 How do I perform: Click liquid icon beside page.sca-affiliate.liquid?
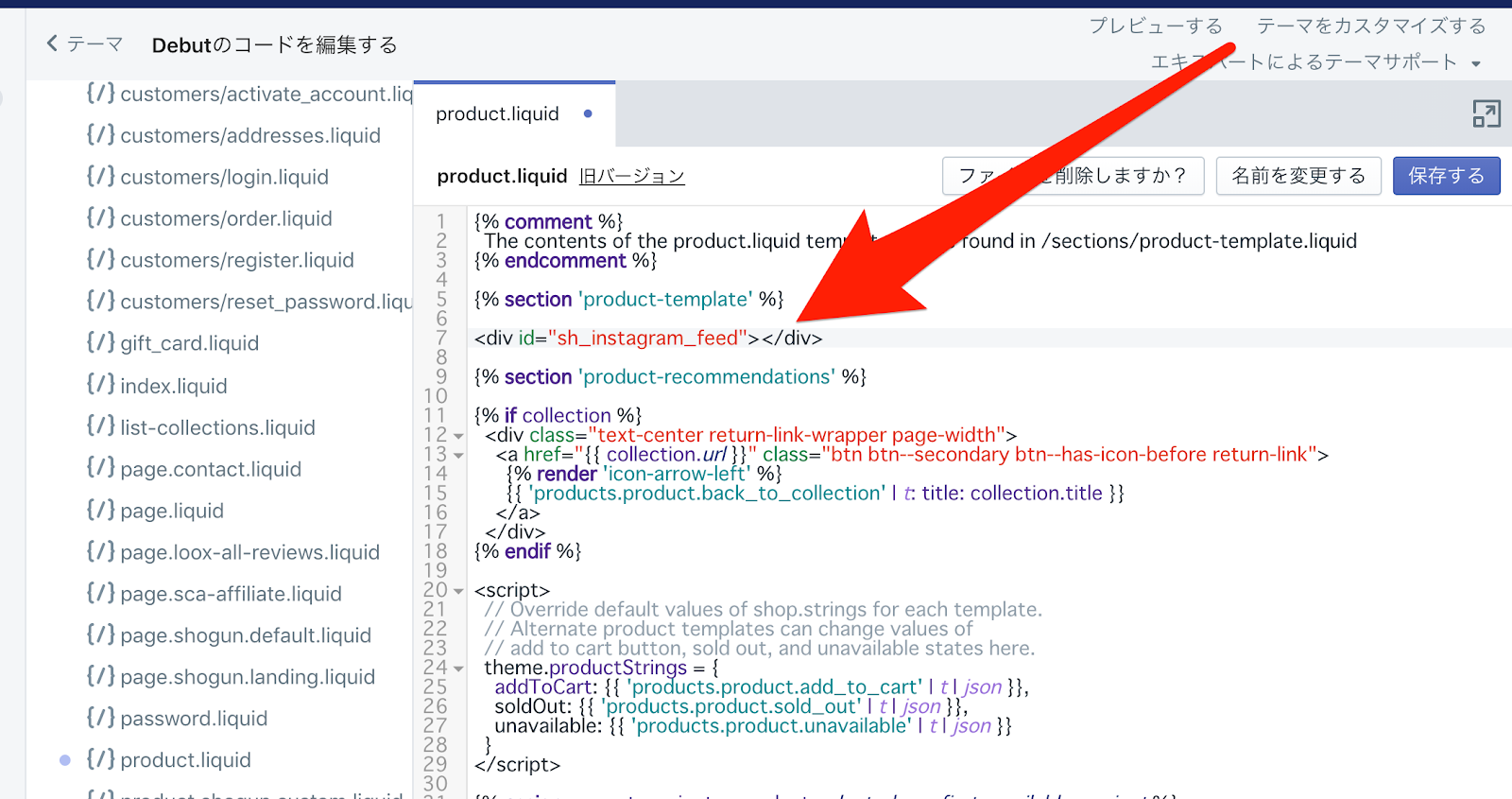pyautogui.click(x=100, y=593)
